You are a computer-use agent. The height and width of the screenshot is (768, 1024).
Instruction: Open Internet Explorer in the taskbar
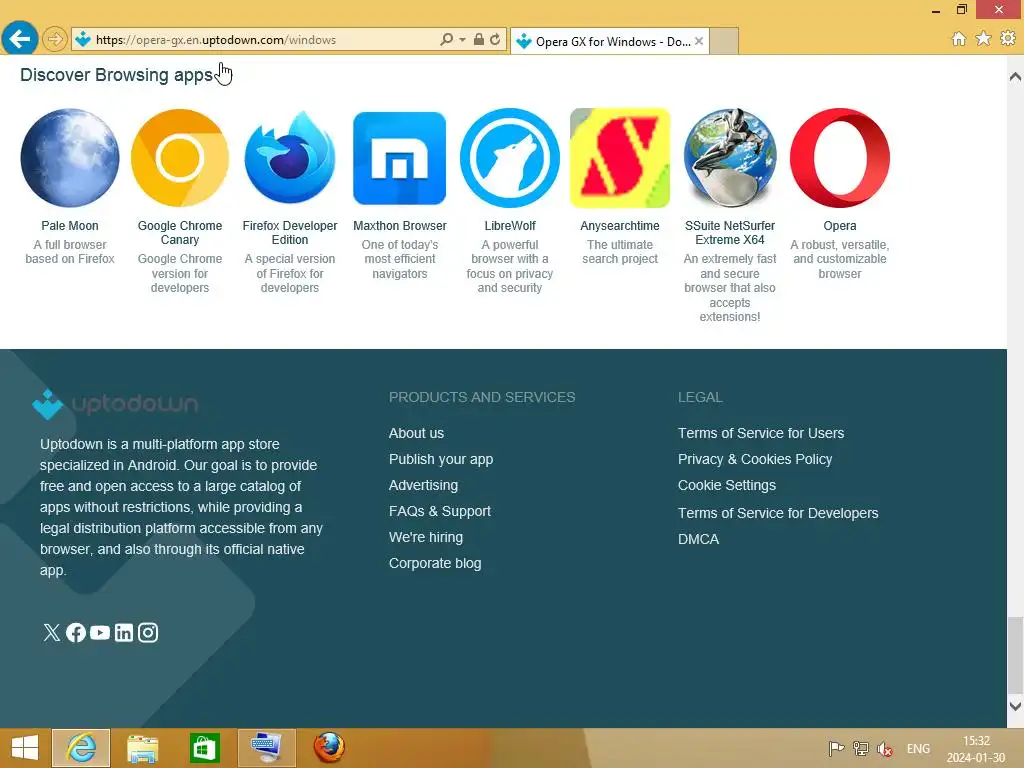tap(81, 748)
